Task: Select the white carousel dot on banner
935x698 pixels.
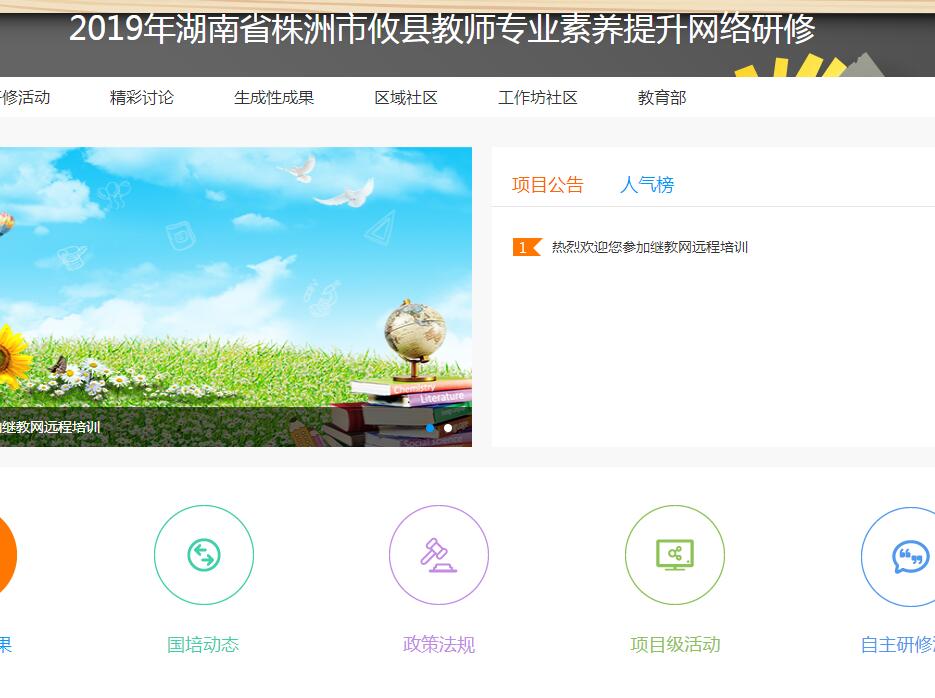Action: (448, 428)
